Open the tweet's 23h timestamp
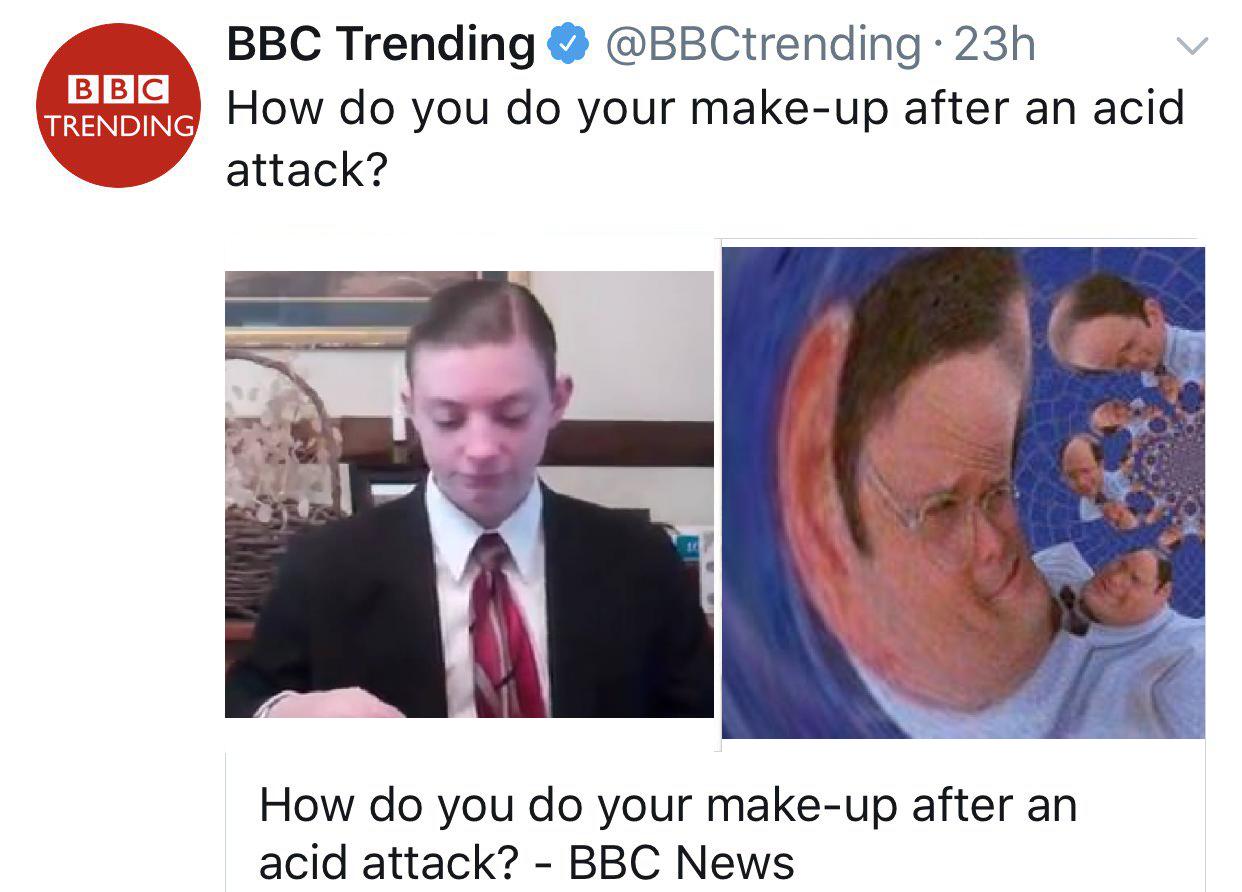The width and height of the screenshot is (1242, 892). point(995,45)
